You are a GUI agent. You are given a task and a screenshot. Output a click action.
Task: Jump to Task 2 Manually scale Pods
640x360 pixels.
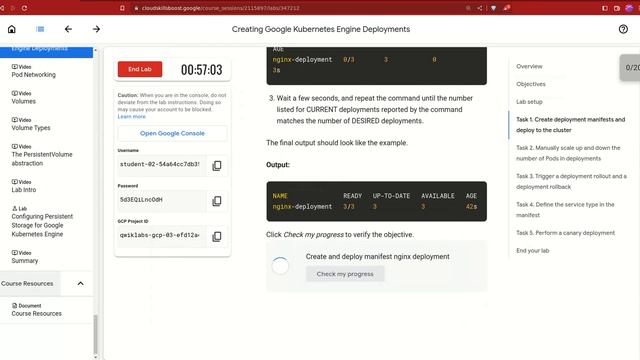point(568,153)
